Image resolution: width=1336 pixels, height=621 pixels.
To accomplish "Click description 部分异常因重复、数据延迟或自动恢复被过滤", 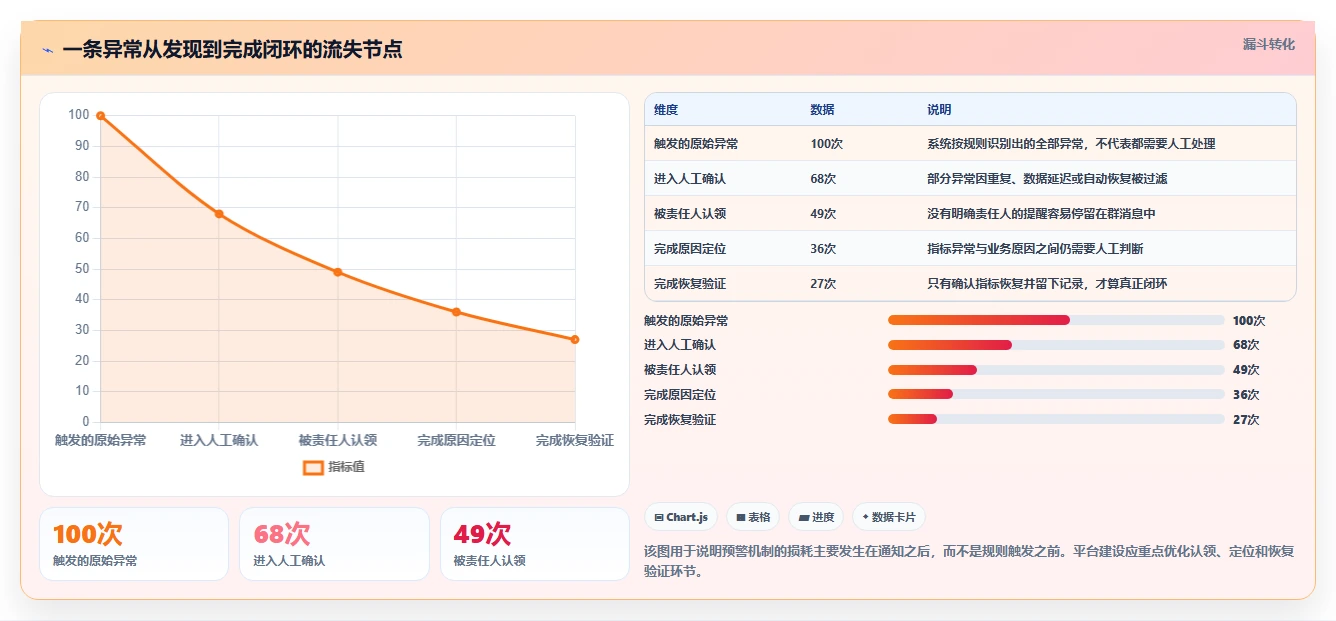I will tap(1047, 179).
